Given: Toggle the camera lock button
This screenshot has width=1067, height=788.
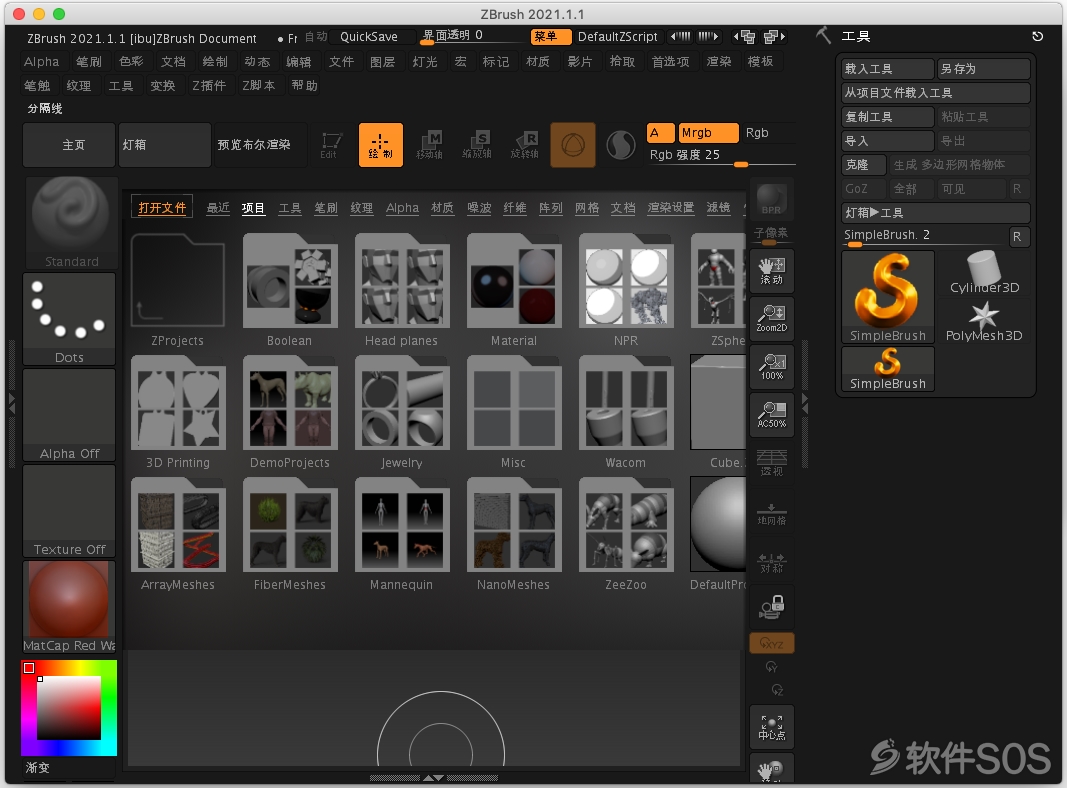Looking at the screenshot, I should pos(772,607).
